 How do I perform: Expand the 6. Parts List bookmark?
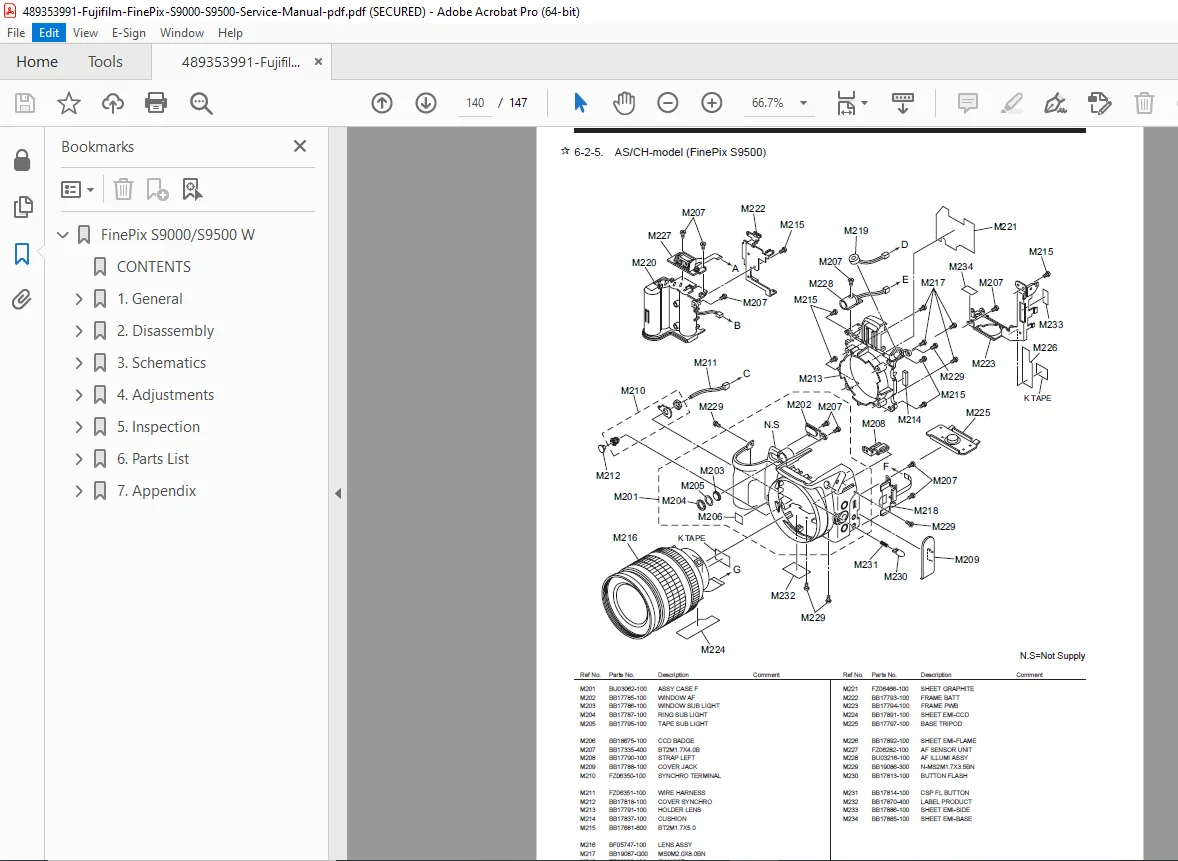coord(79,458)
